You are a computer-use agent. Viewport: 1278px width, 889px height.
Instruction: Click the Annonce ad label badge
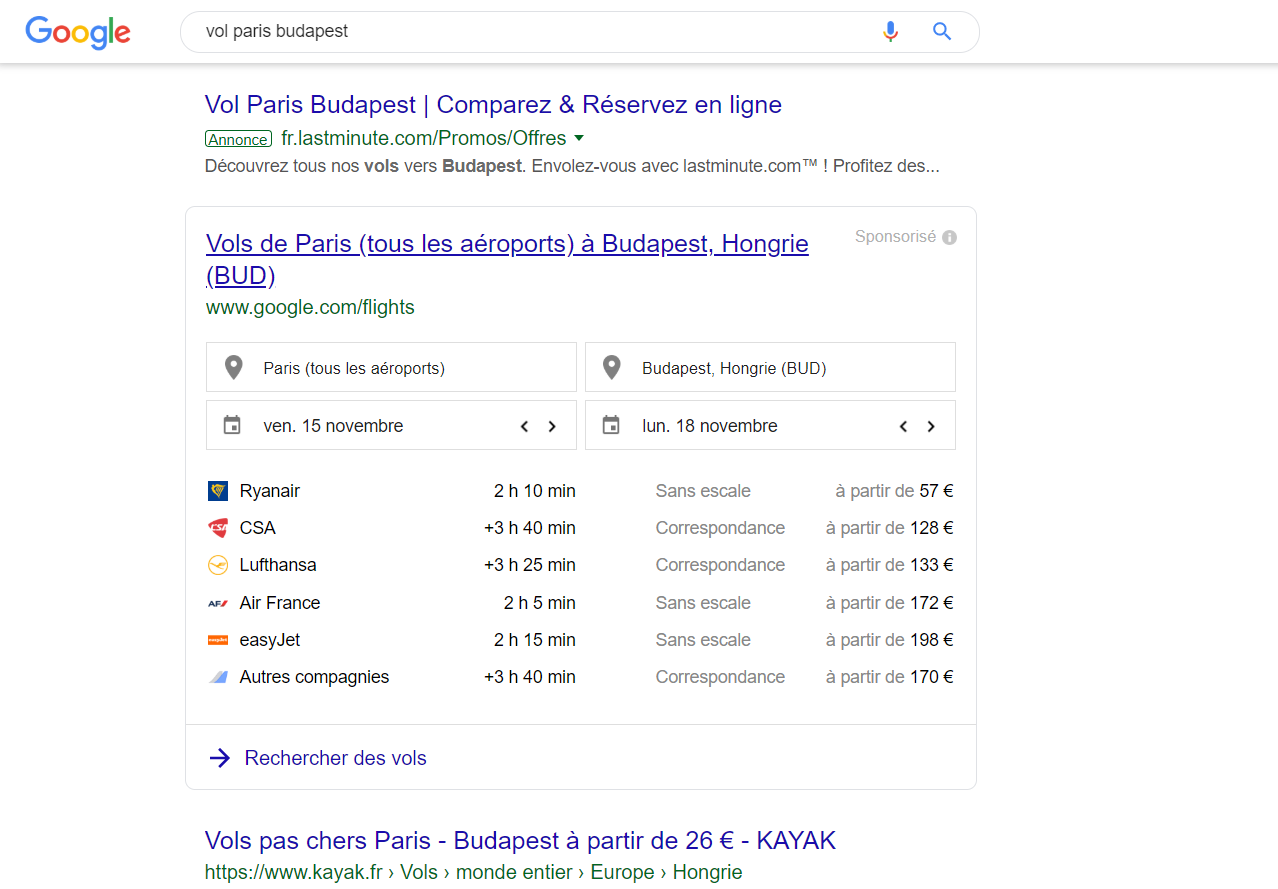click(x=238, y=139)
